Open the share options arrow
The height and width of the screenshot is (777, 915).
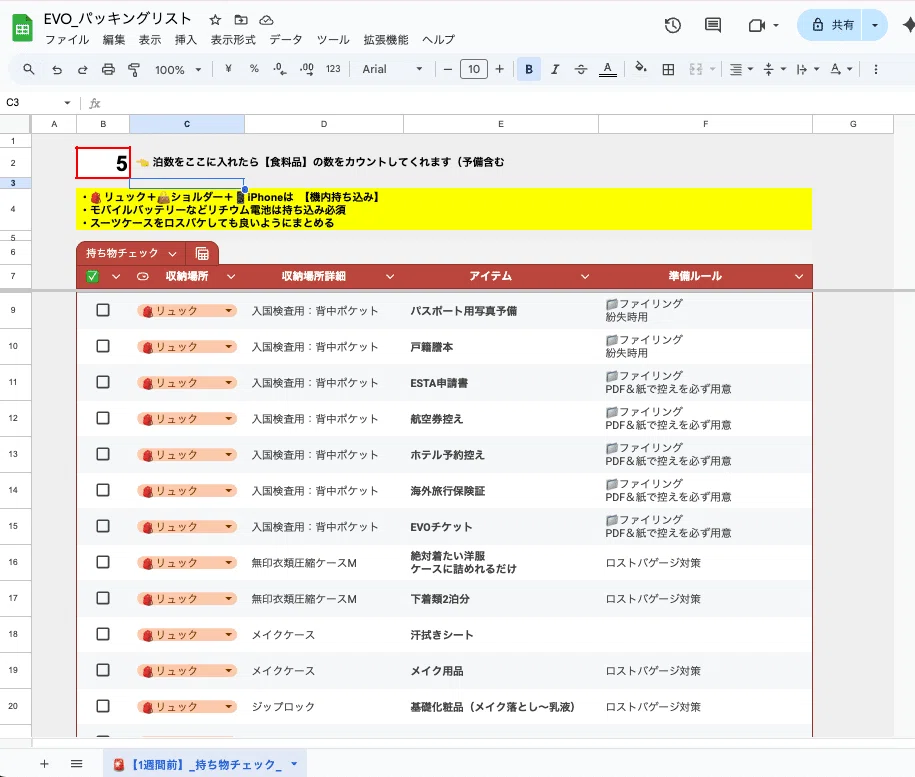click(x=875, y=25)
